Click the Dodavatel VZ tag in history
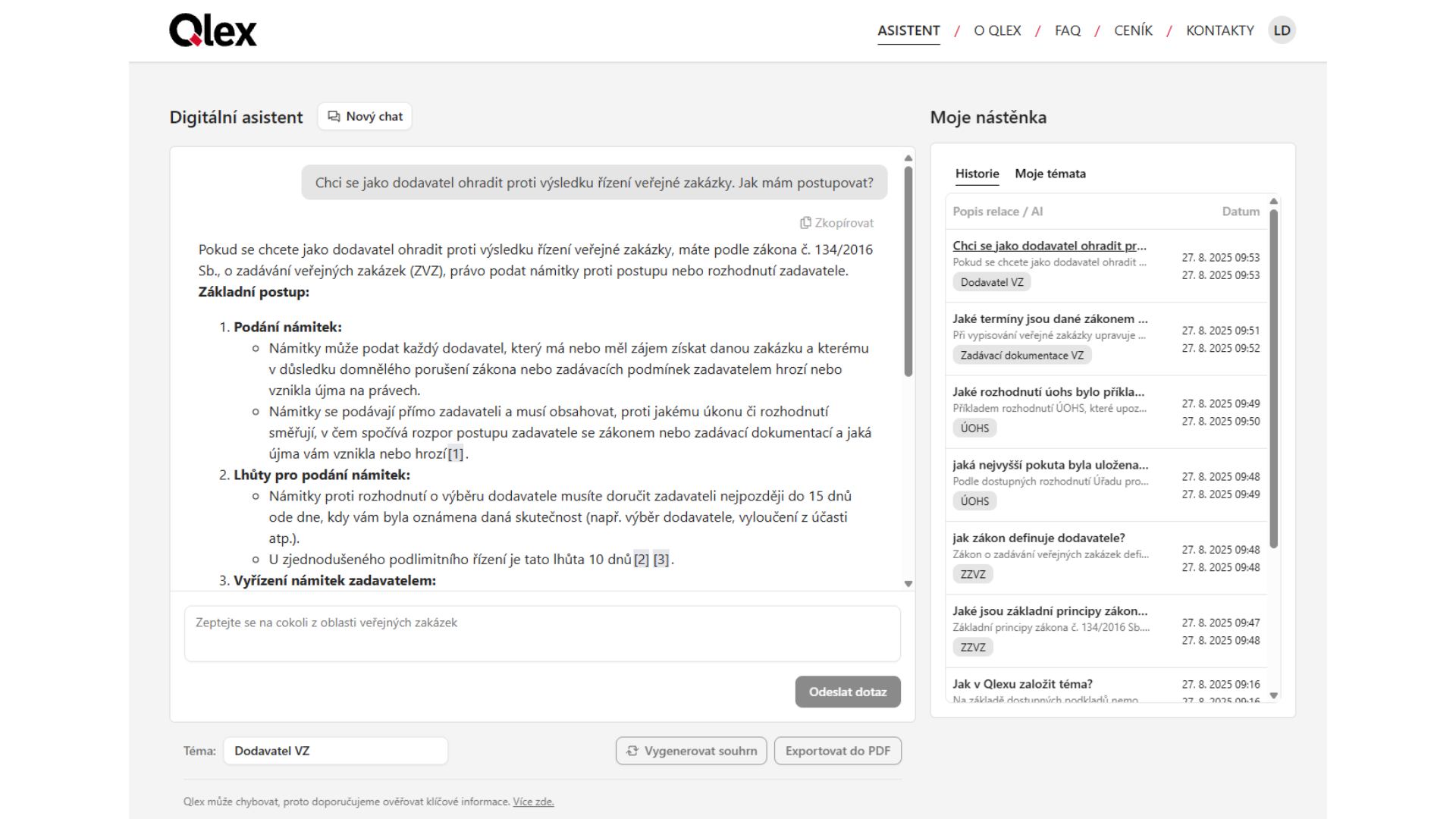 992,282
